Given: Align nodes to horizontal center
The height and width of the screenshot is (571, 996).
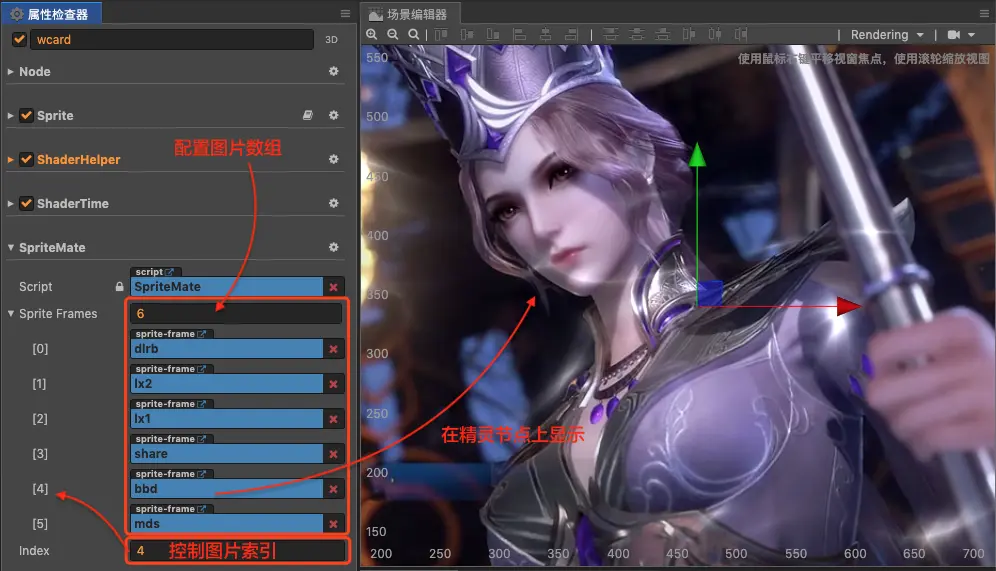Looking at the screenshot, I should [x=546, y=34].
